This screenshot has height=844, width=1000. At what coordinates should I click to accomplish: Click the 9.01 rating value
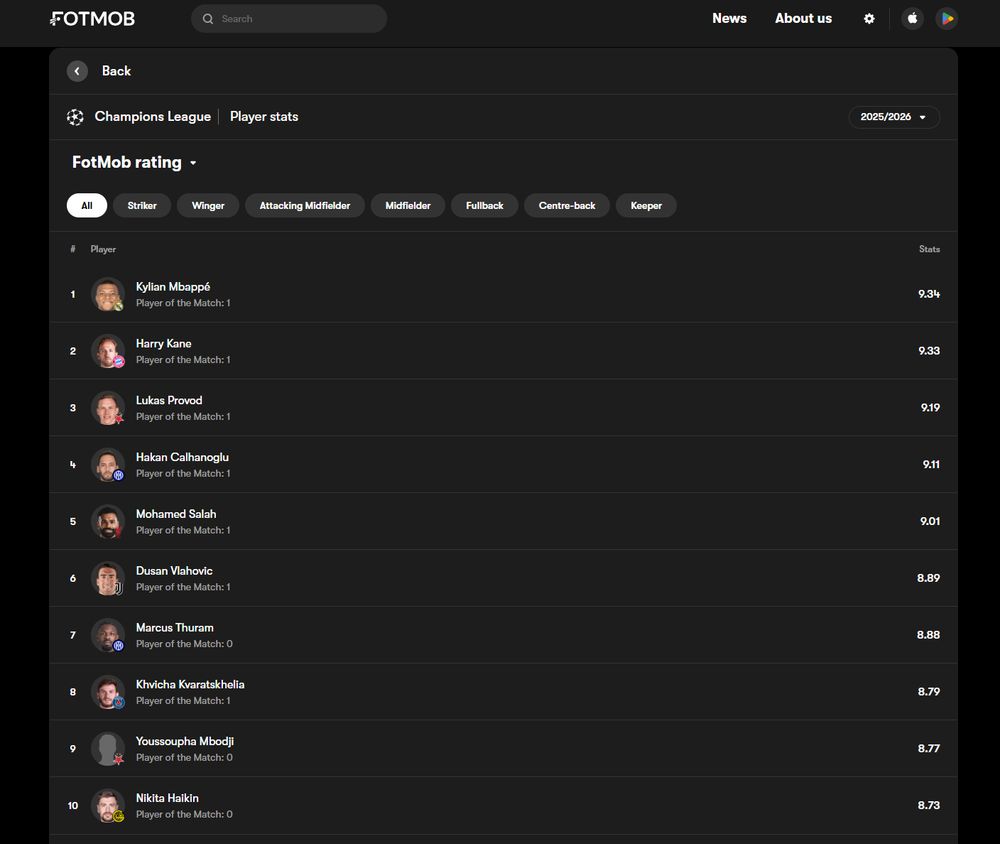click(930, 521)
